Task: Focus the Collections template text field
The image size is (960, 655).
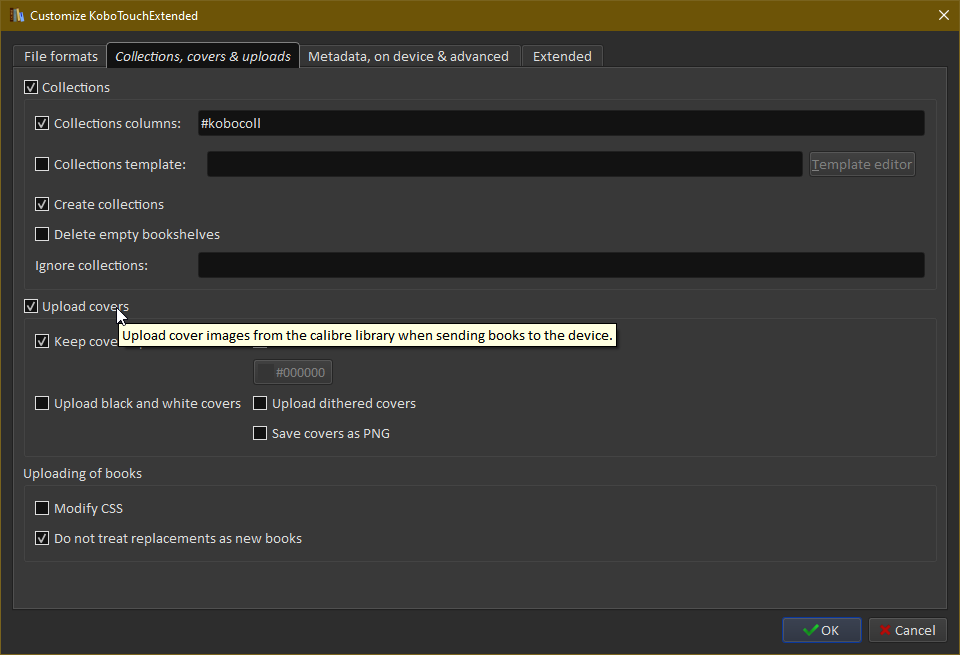Action: [504, 164]
